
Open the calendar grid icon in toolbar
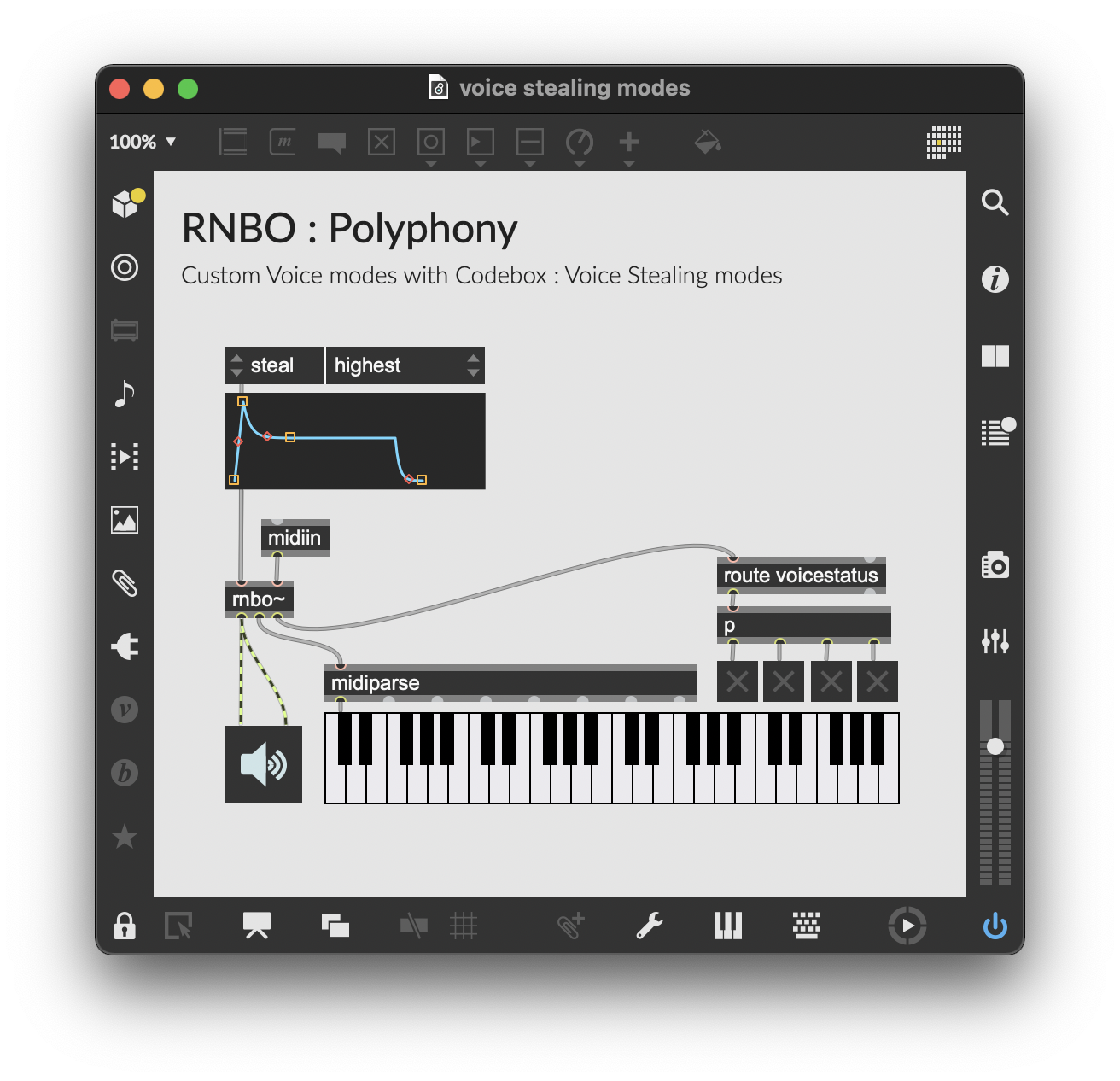coord(944,143)
